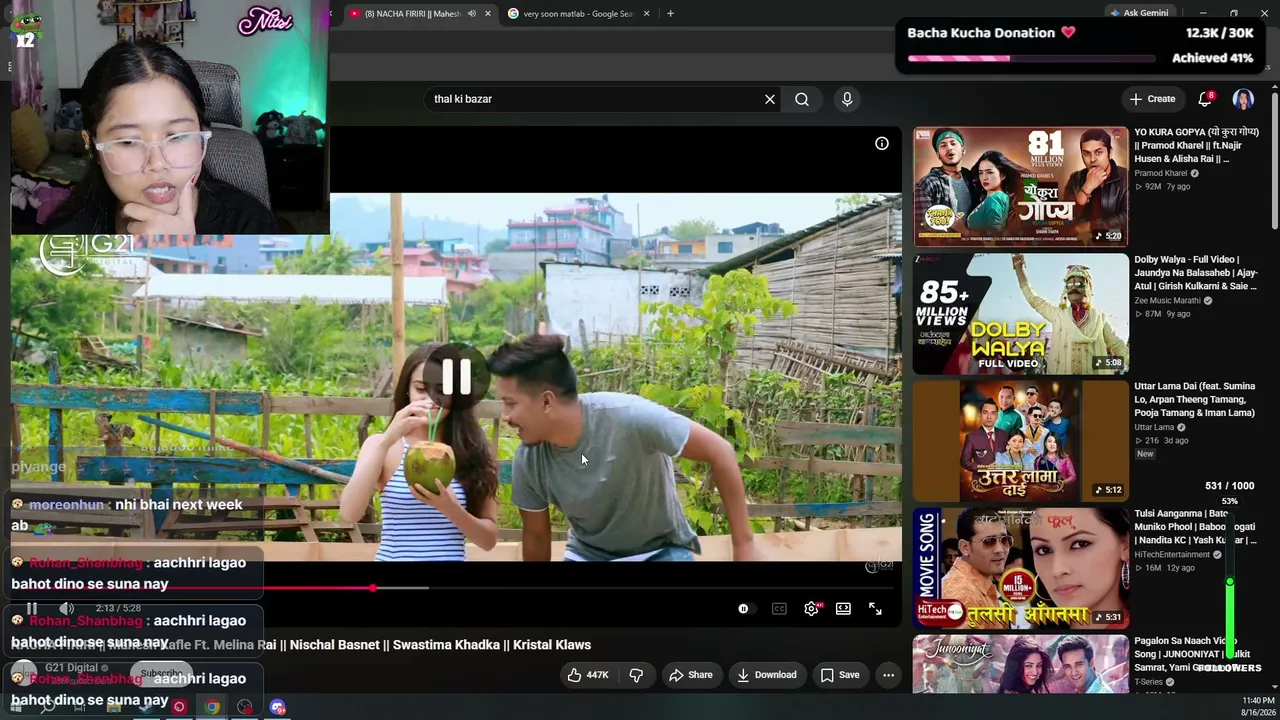
Task: Open YouTube notifications bell
Action: click(1205, 98)
